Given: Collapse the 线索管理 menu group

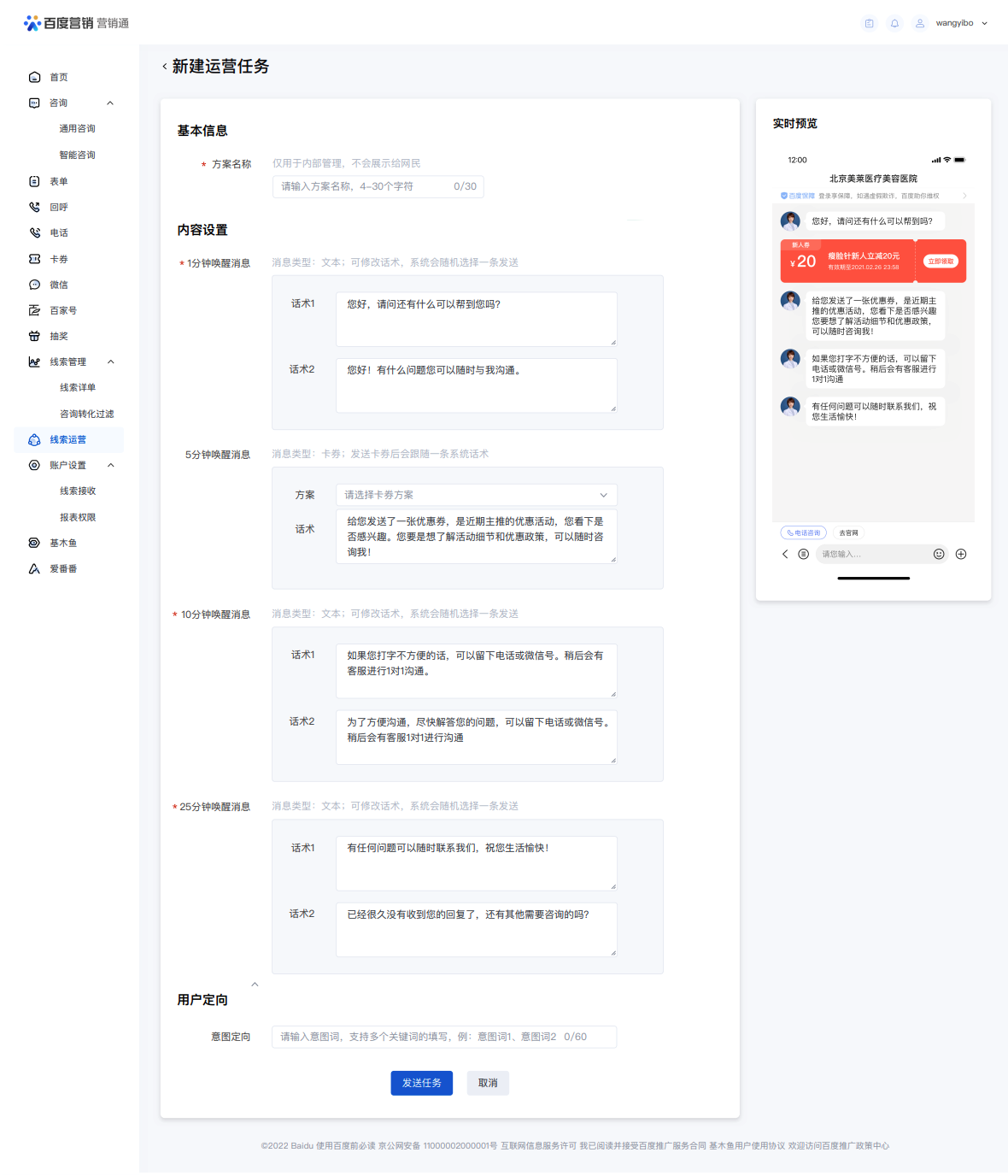Looking at the screenshot, I should click(110, 362).
